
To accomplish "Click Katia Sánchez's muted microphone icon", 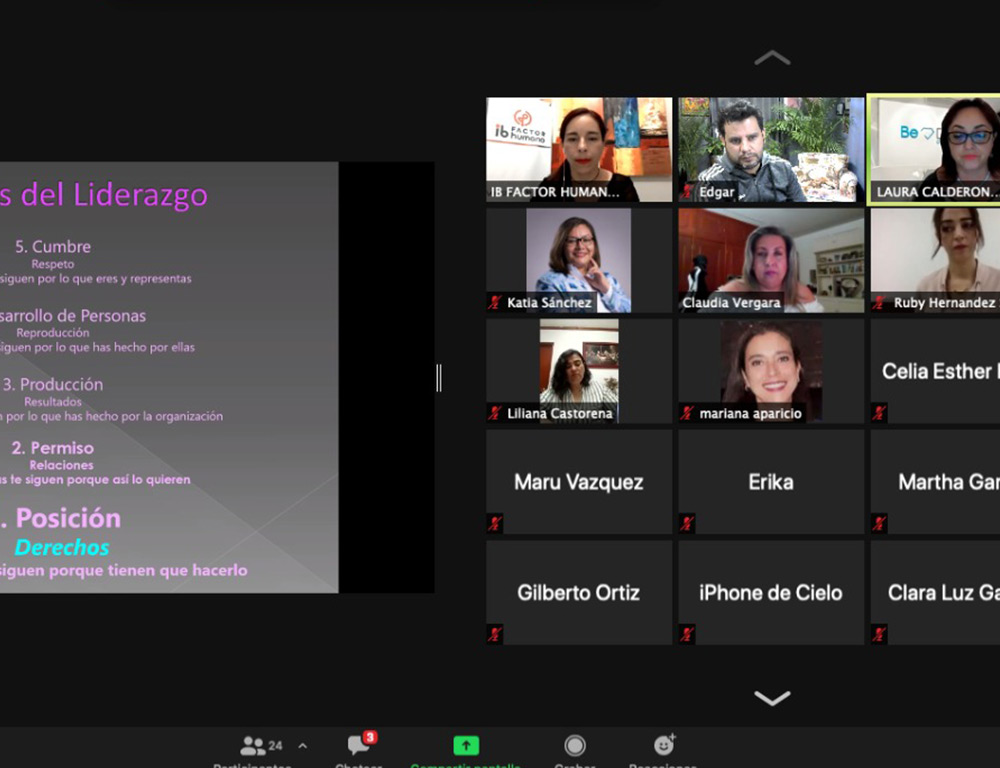I will (495, 302).
